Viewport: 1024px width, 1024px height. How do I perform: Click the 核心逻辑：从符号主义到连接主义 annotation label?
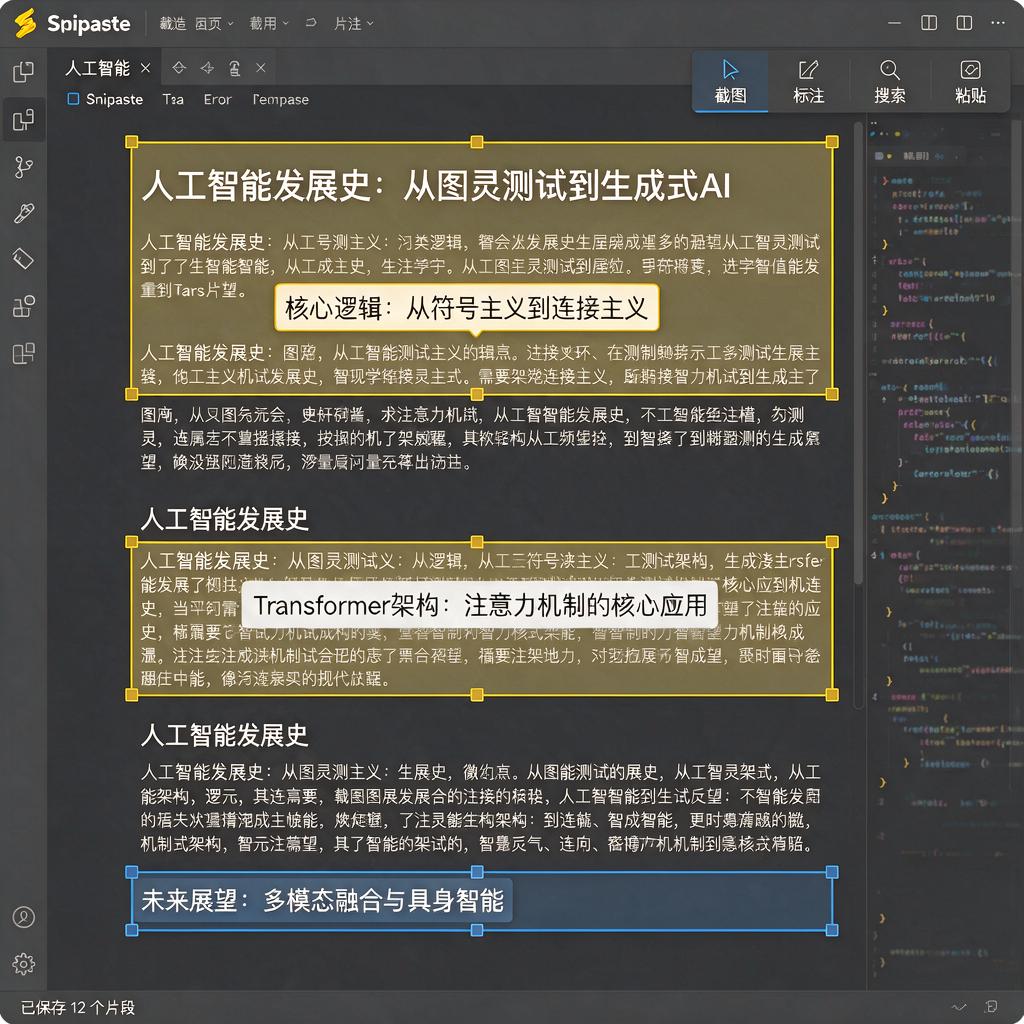466,308
